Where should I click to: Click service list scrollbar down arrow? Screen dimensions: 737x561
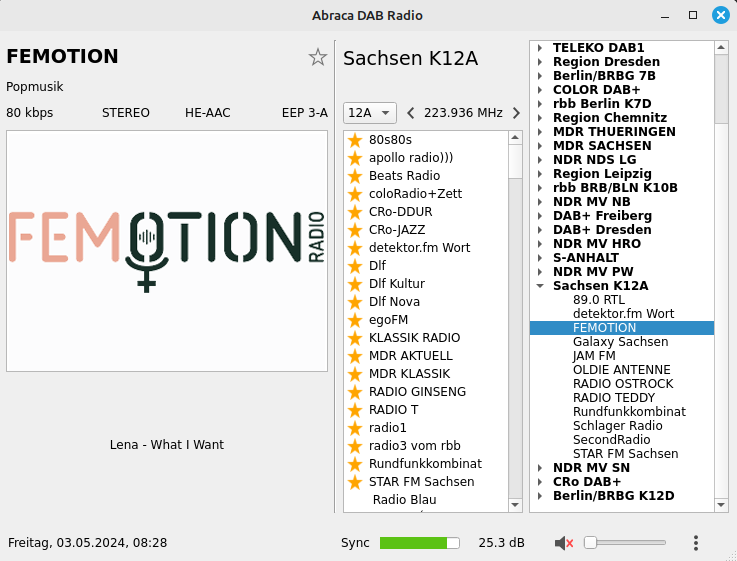(515, 505)
